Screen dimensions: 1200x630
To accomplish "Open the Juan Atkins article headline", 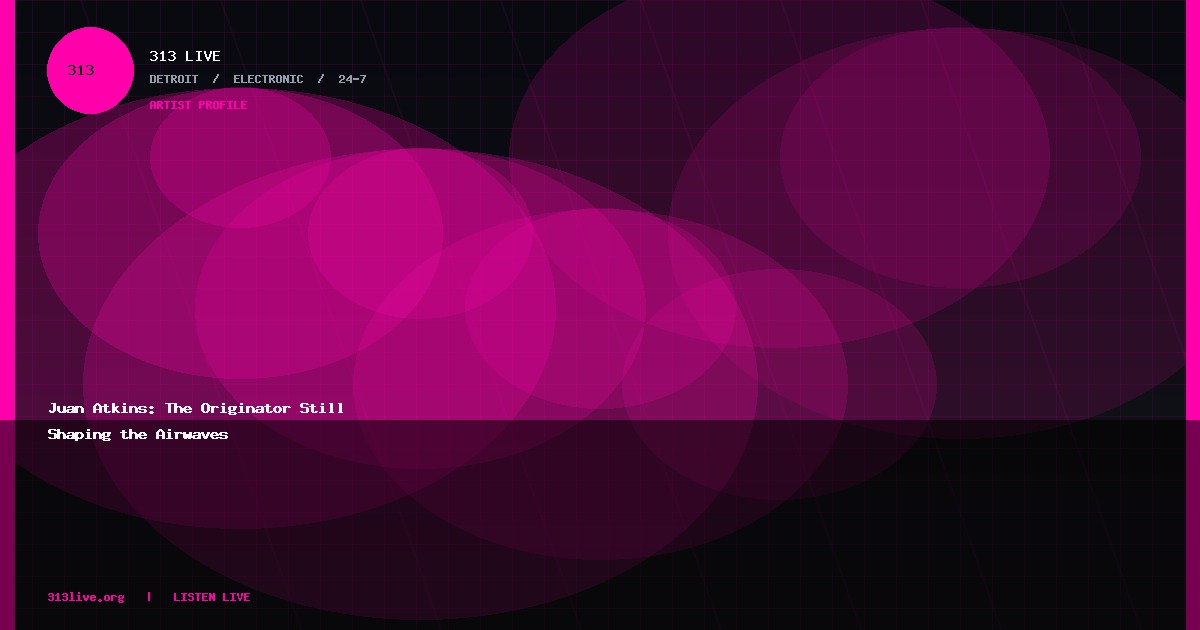I will click(x=196, y=421).
